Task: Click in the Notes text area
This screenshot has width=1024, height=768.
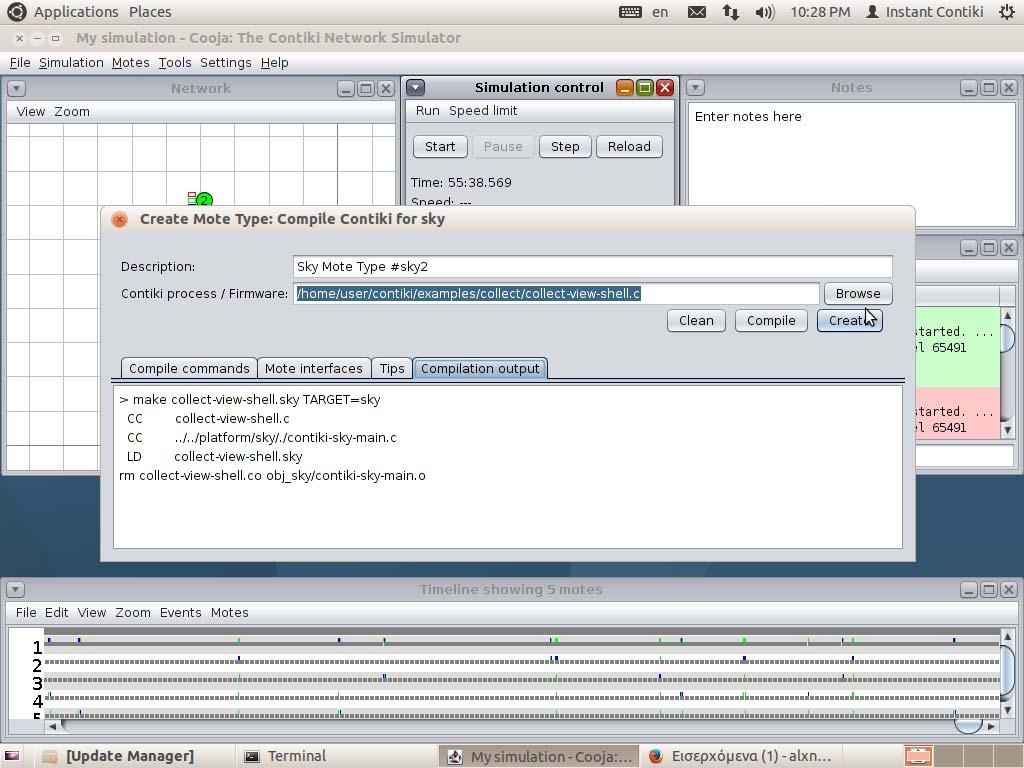Action: pyautogui.click(x=852, y=163)
